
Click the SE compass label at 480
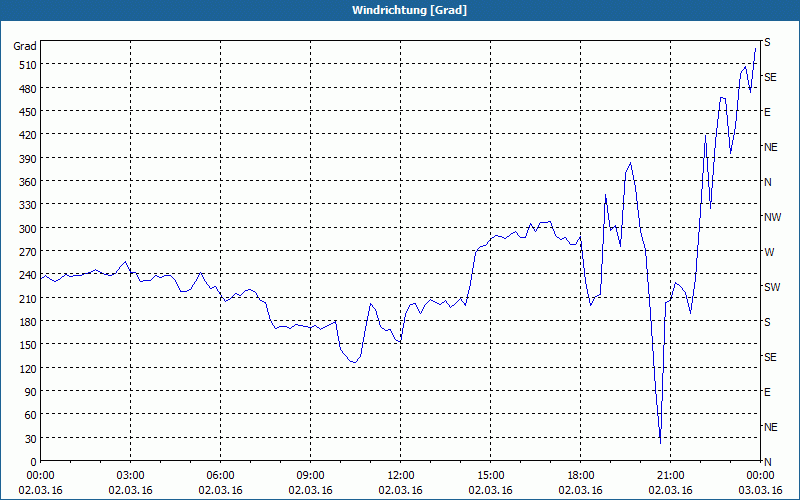click(x=770, y=77)
